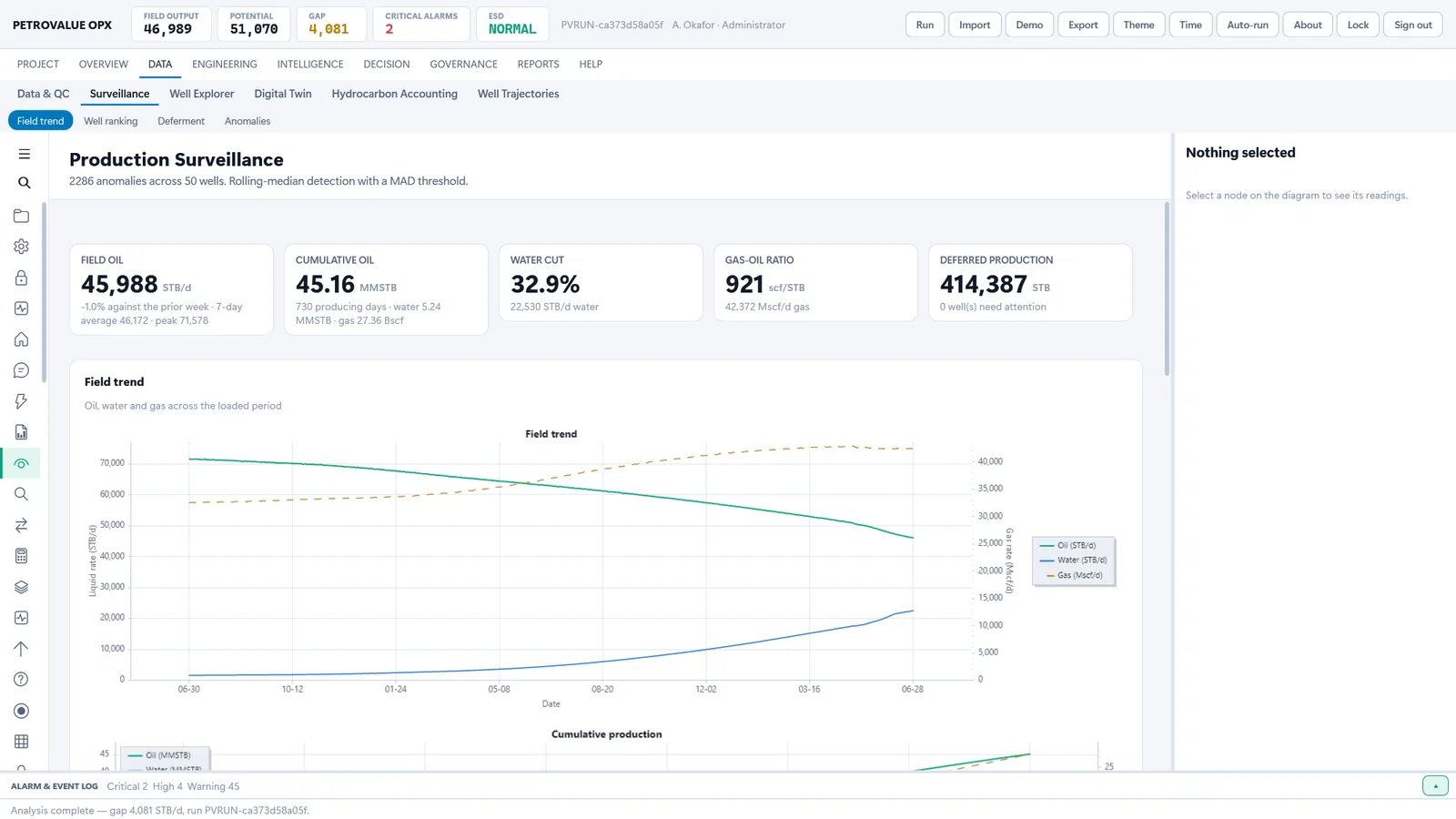Open the question mark help icon in the sidebar
This screenshot has width=1456, height=819.
pos(21,680)
